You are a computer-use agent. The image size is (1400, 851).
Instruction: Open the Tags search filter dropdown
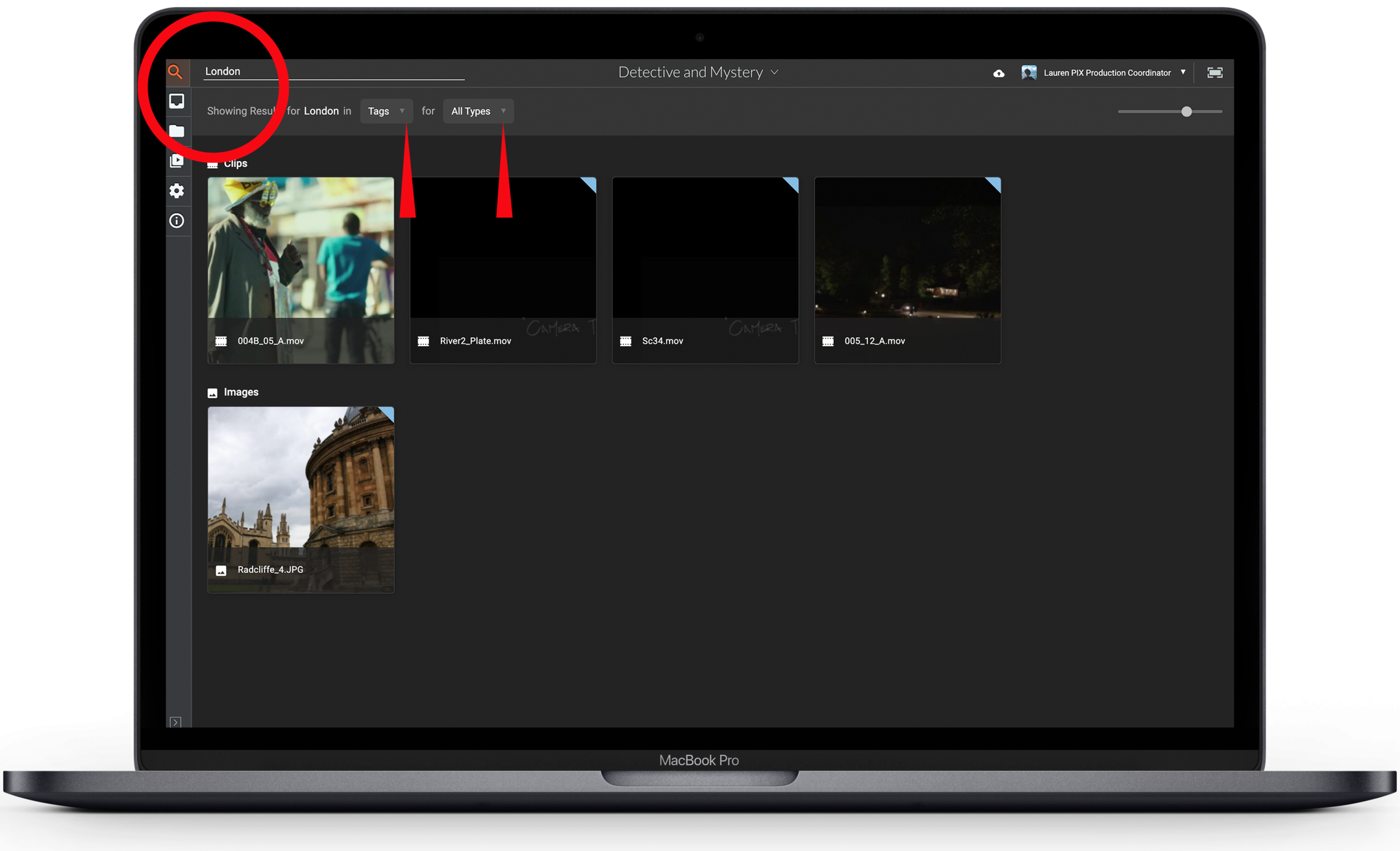click(x=386, y=111)
